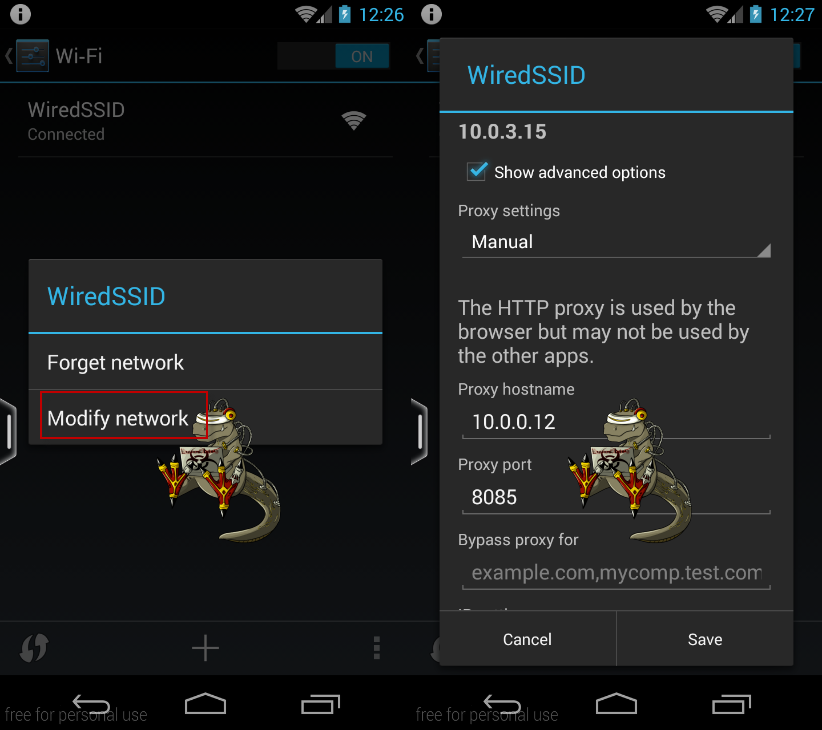Tap the plus add network icon
This screenshot has width=822, height=730.
[205, 648]
